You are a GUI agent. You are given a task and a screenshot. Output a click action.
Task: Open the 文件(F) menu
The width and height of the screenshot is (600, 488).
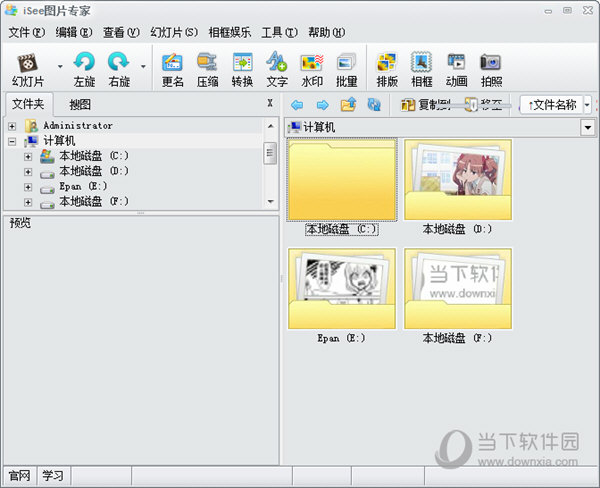[x=26, y=33]
